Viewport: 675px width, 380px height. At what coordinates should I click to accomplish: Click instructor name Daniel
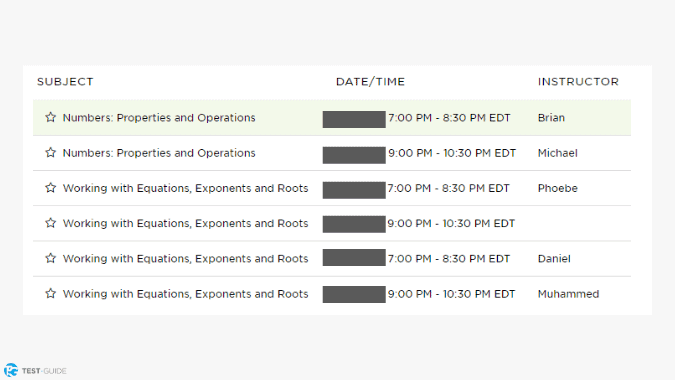[x=554, y=259]
